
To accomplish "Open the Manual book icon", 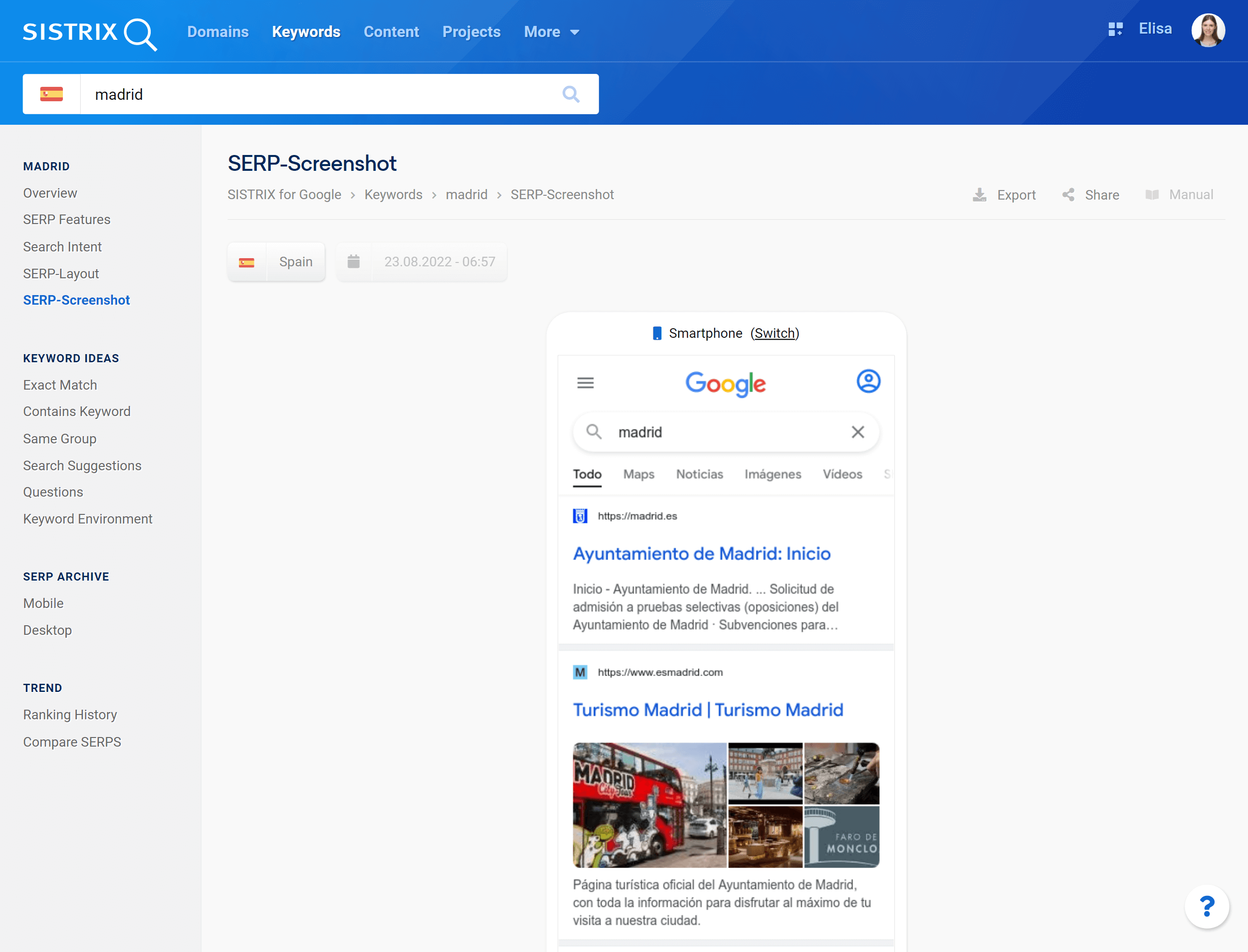I will coord(1152,195).
